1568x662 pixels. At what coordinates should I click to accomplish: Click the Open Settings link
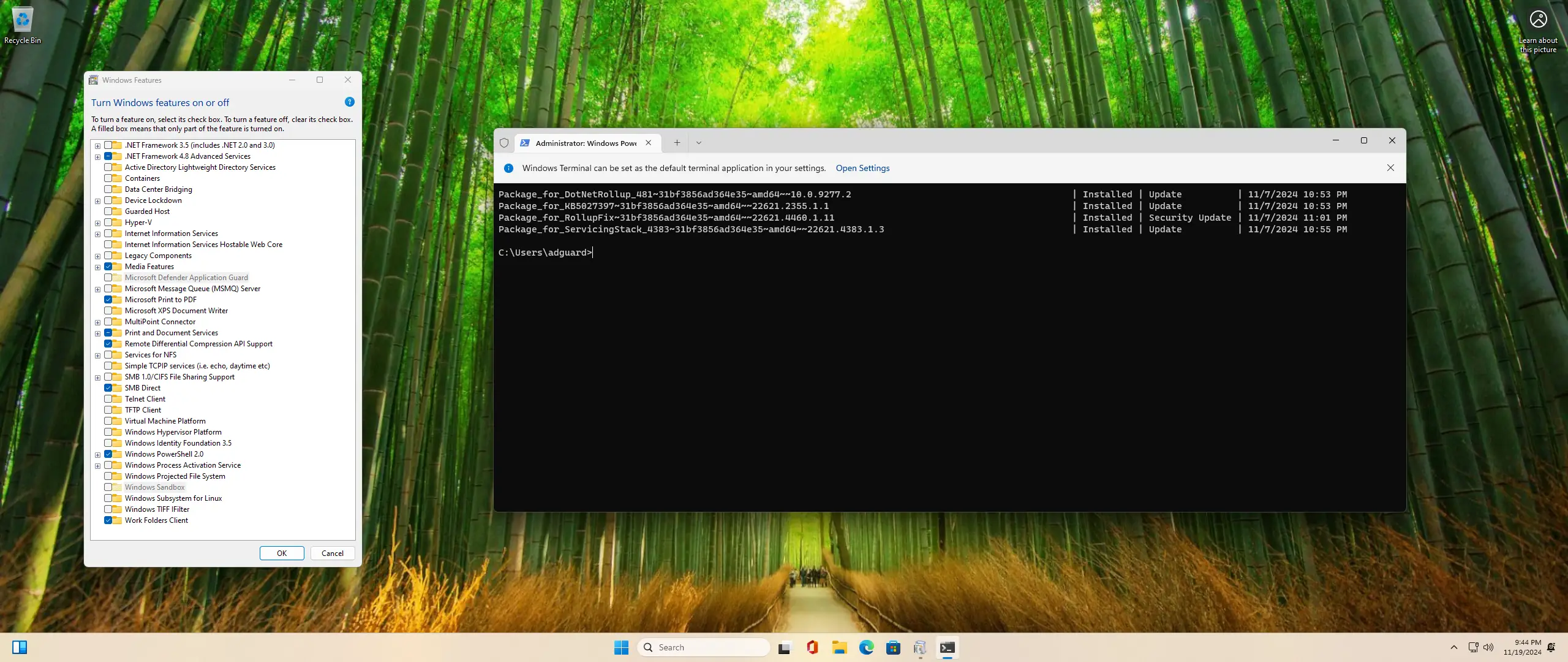click(x=862, y=168)
